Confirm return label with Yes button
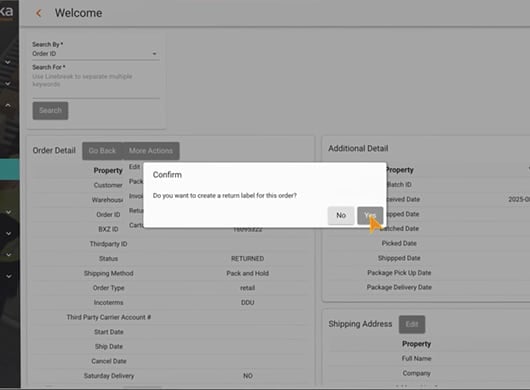Image resolution: width=530 pixels, height=390 pixels. coord(370,215)
